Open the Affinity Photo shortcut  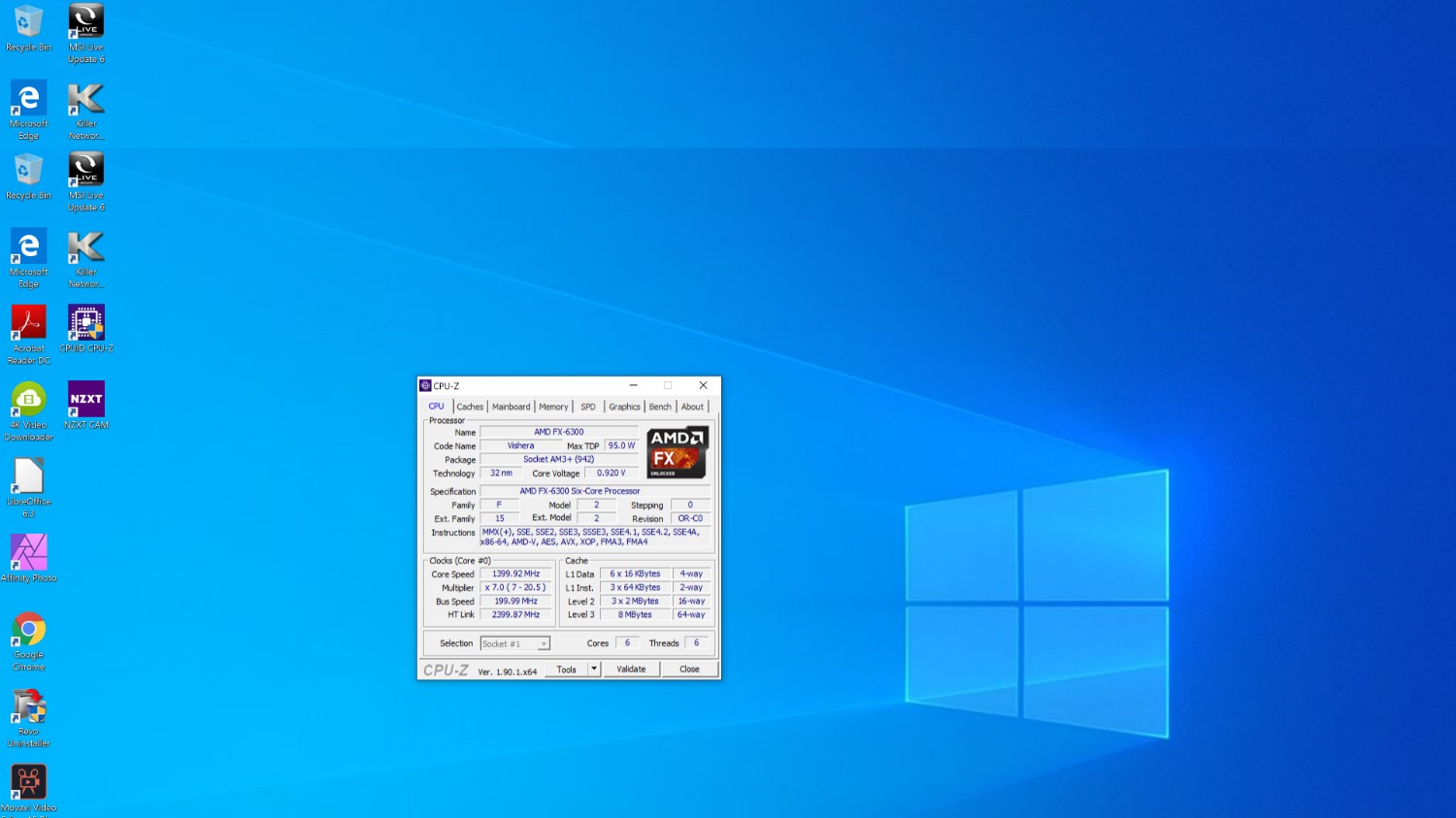28,559
